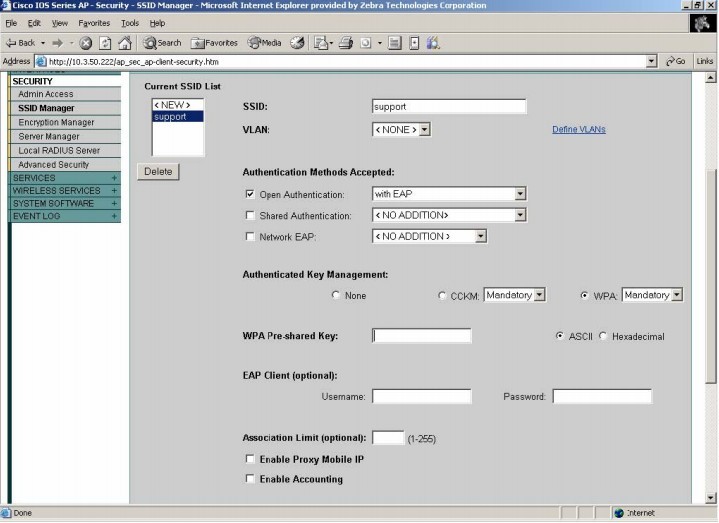Check Enable Proxy Mobile IP
Viewport: 719px width, 523px height.
click(250, 459)
